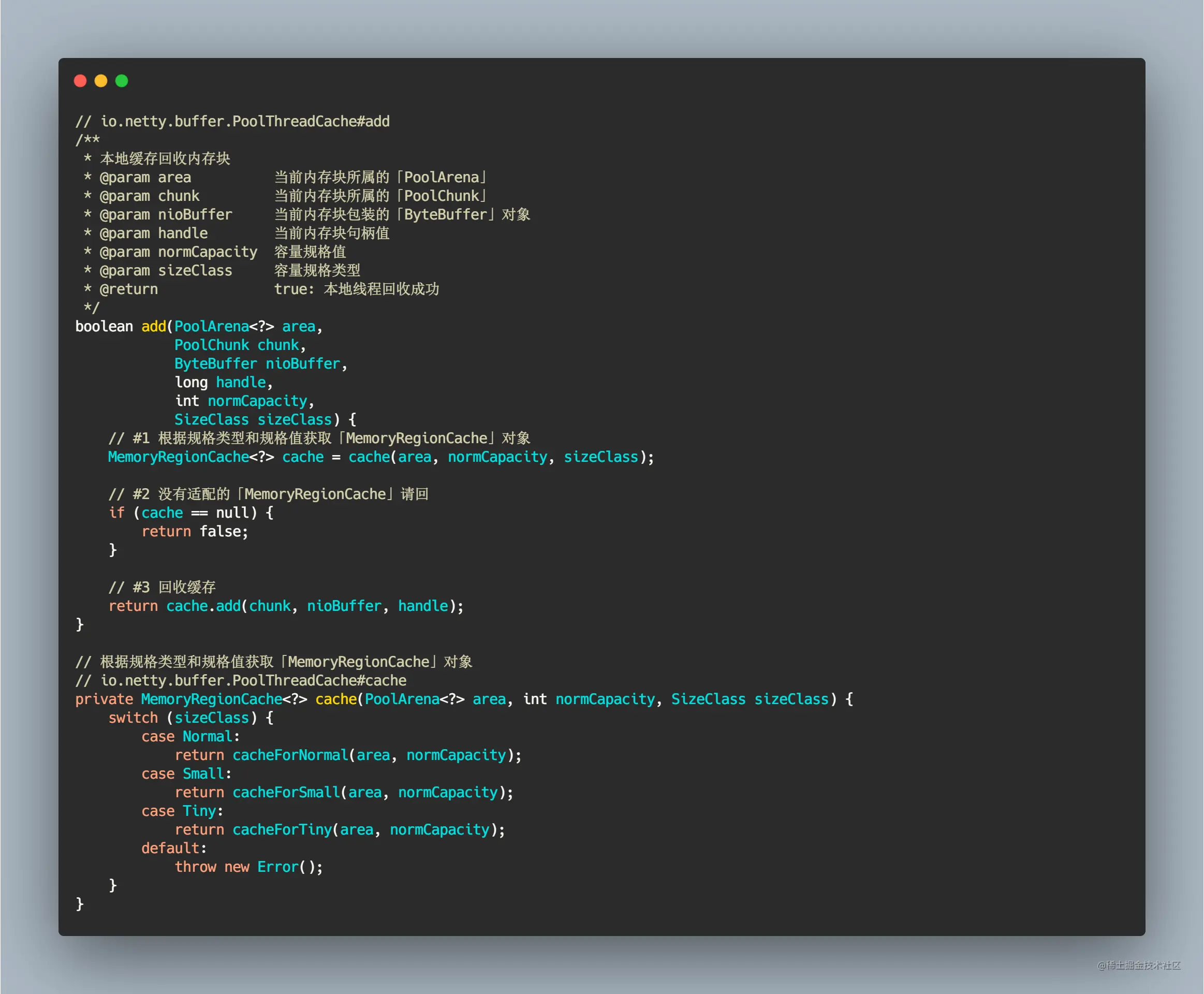Click the comment starting with "// #1"

[319, 438]
